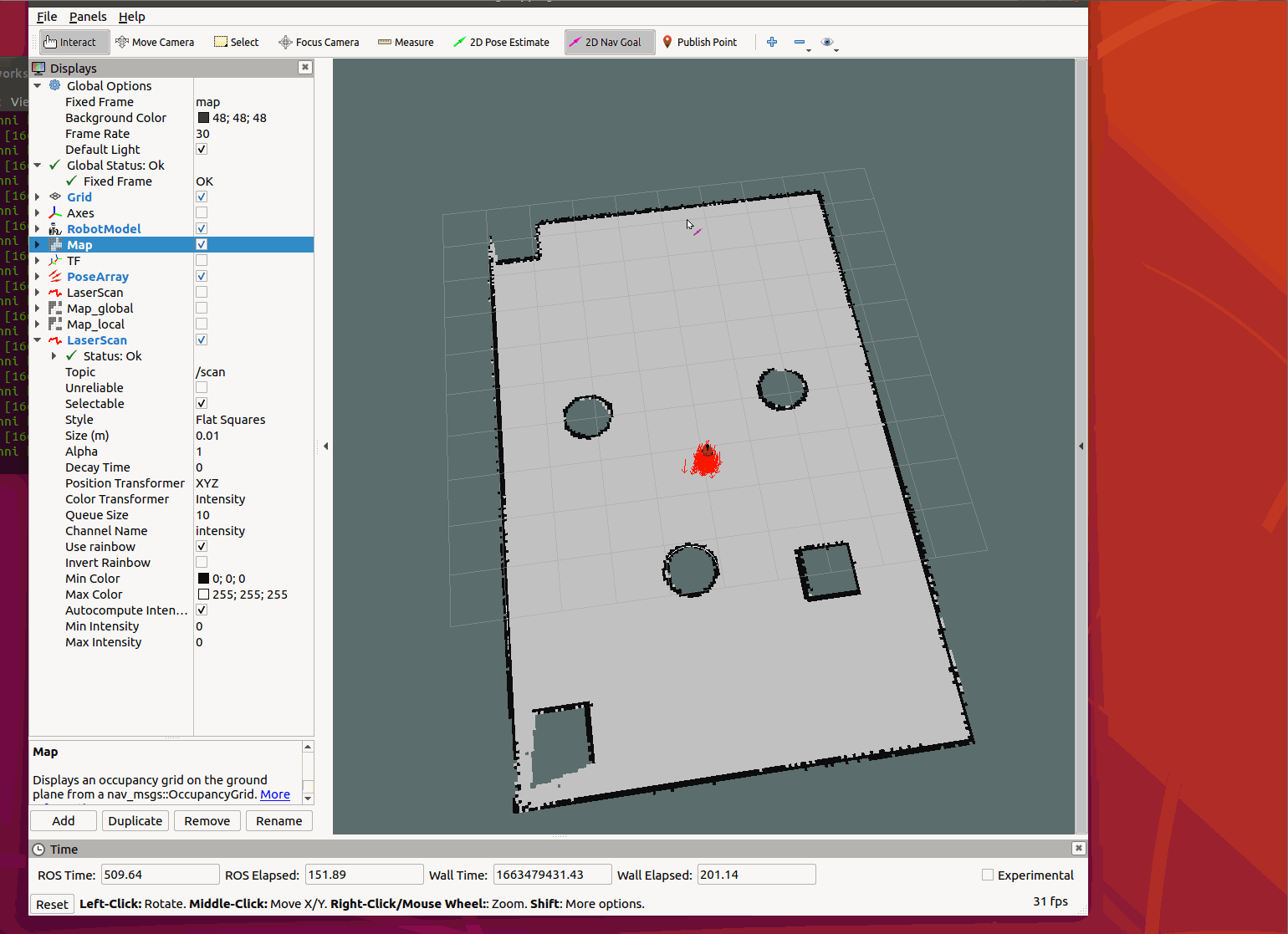Expand the PoseArray tree item

tap(38, 277)
